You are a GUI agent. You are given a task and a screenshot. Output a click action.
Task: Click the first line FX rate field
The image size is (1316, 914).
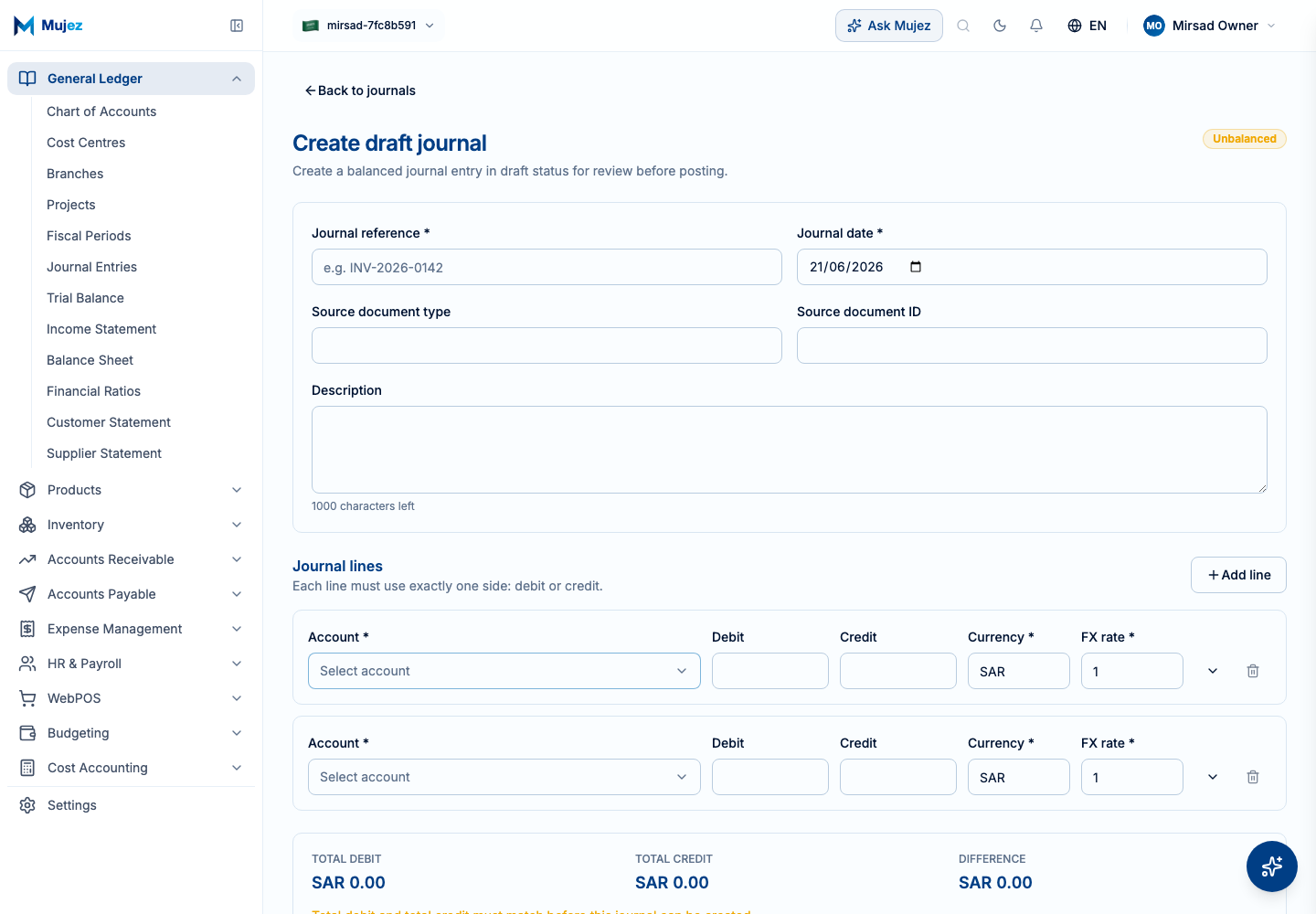(1132, 671)
